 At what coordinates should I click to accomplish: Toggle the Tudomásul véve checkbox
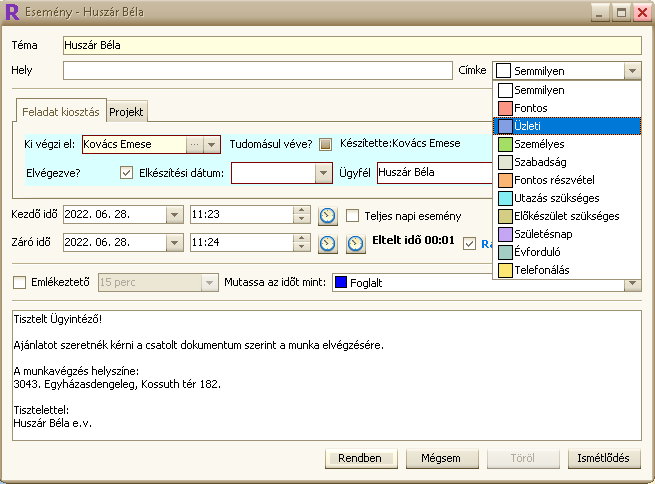pyautogui.click(x=325, y=145)
